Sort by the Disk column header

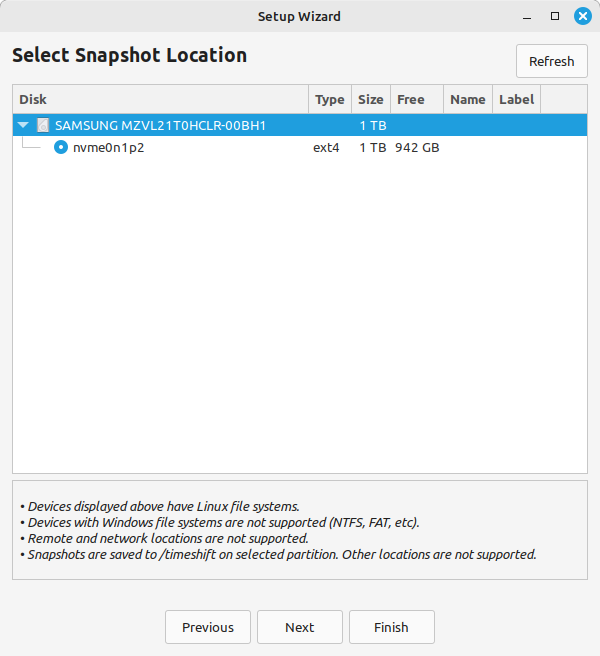click(x=161, y=99)
